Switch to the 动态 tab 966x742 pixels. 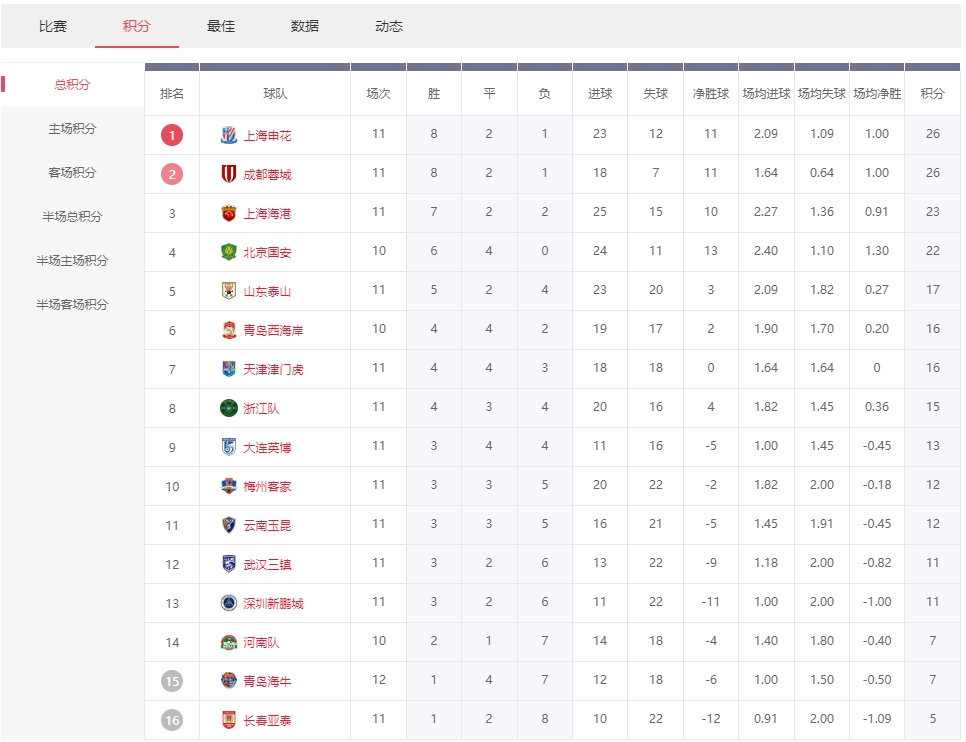389,27
